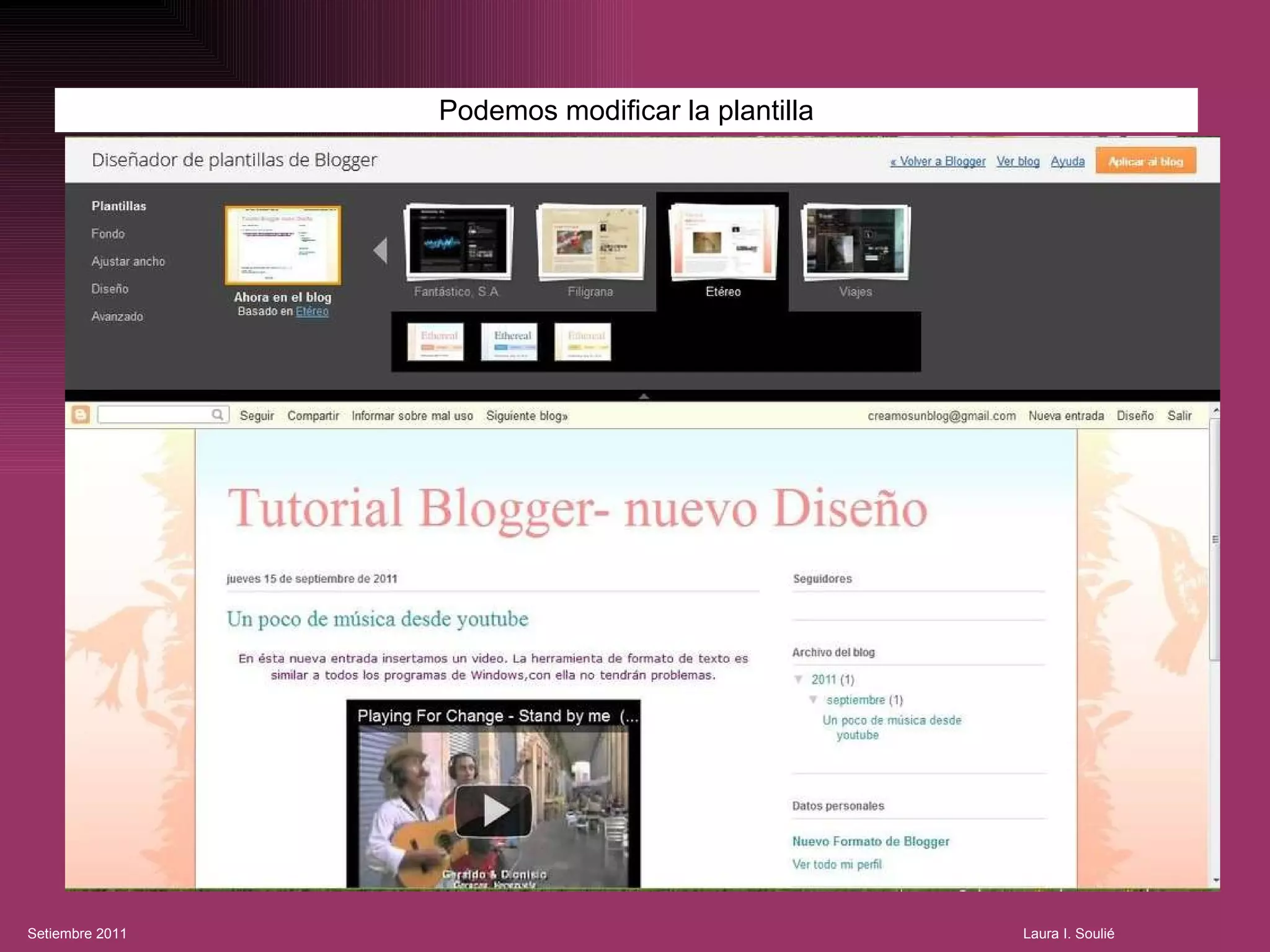
Task: Click the Nuevo Formato de Blogger profile link
Action: point(871,842)
